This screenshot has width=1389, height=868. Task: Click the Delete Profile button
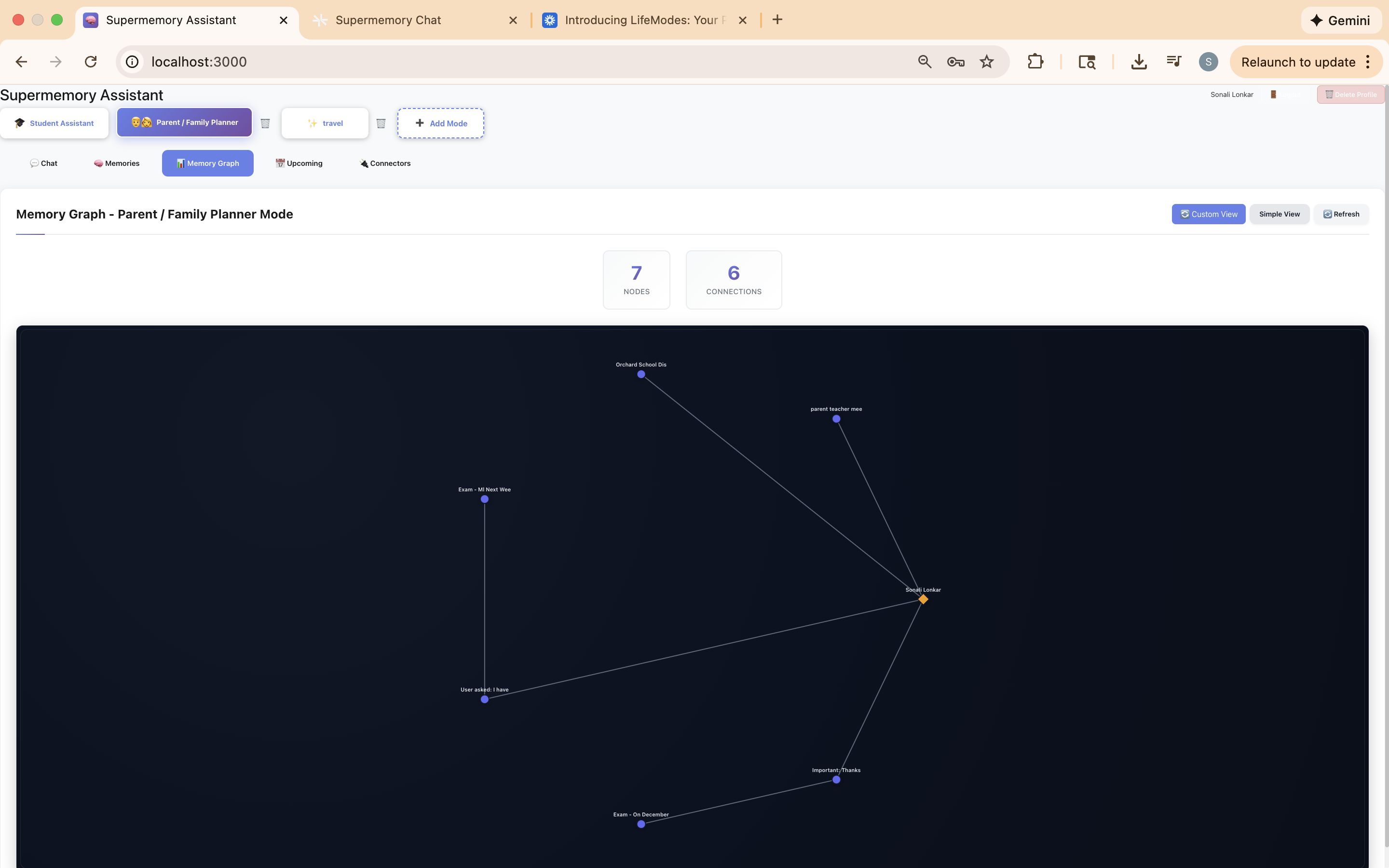1350,95
